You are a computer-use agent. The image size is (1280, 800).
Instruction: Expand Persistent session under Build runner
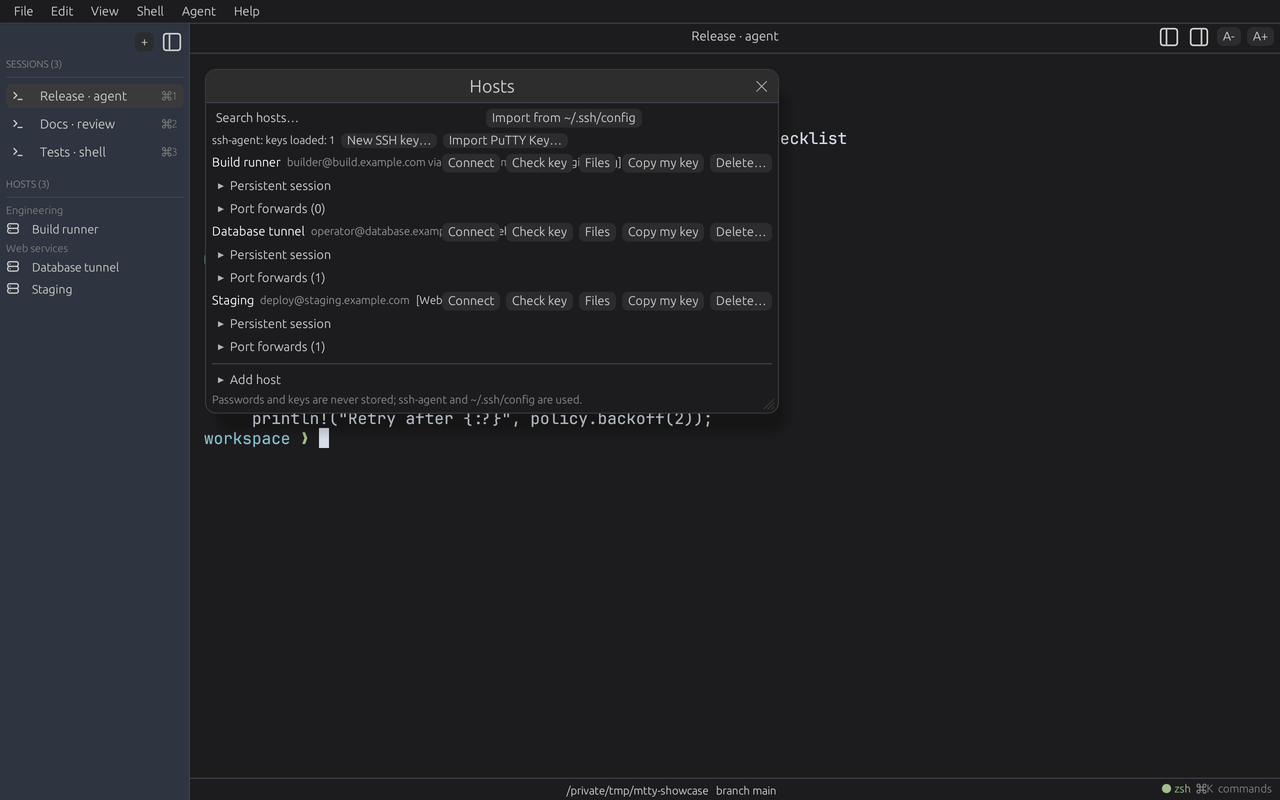click(x=273, y=186)
